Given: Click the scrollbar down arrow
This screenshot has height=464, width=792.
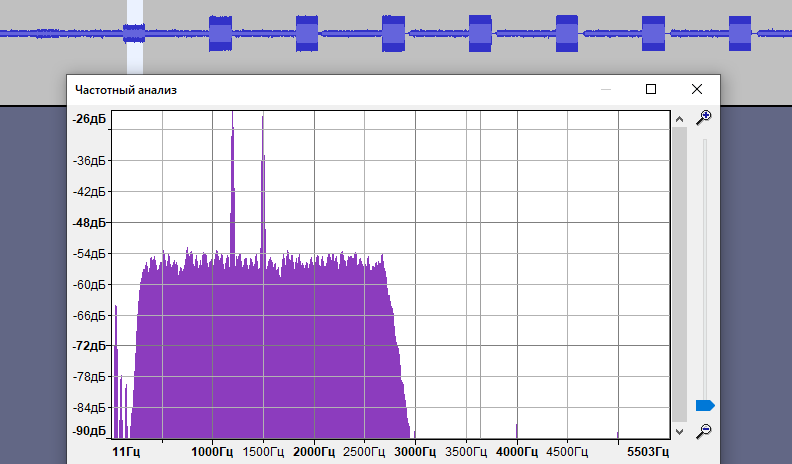Looking at the screenshot, I should 680,431.
